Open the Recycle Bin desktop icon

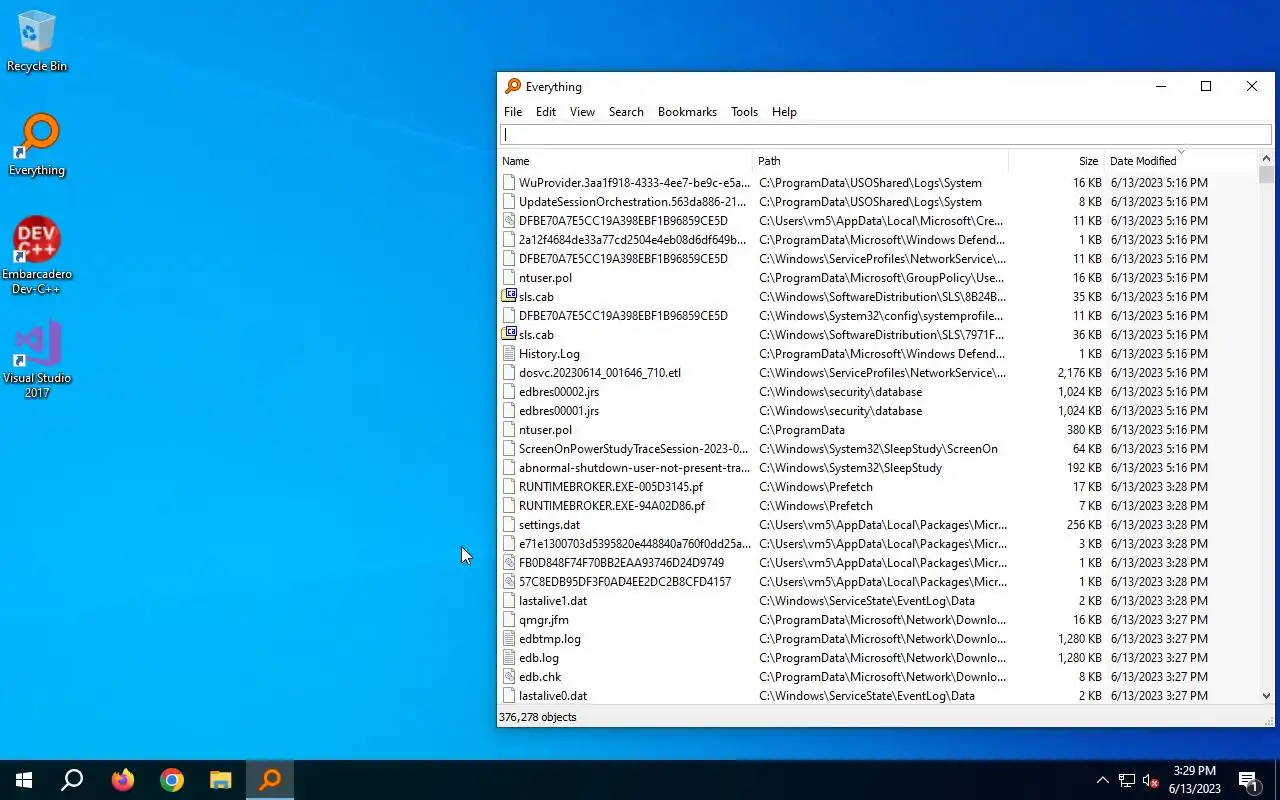(x=37, y=42)
